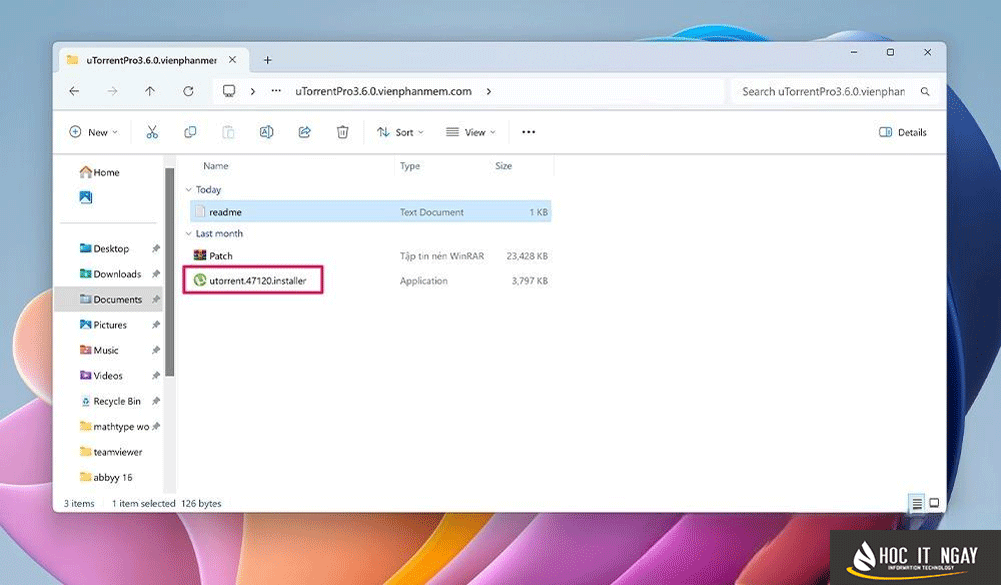Click the Type column header
Image resolution: width=1001 pixels, height=585 pixels.
[x=410, y=165]
